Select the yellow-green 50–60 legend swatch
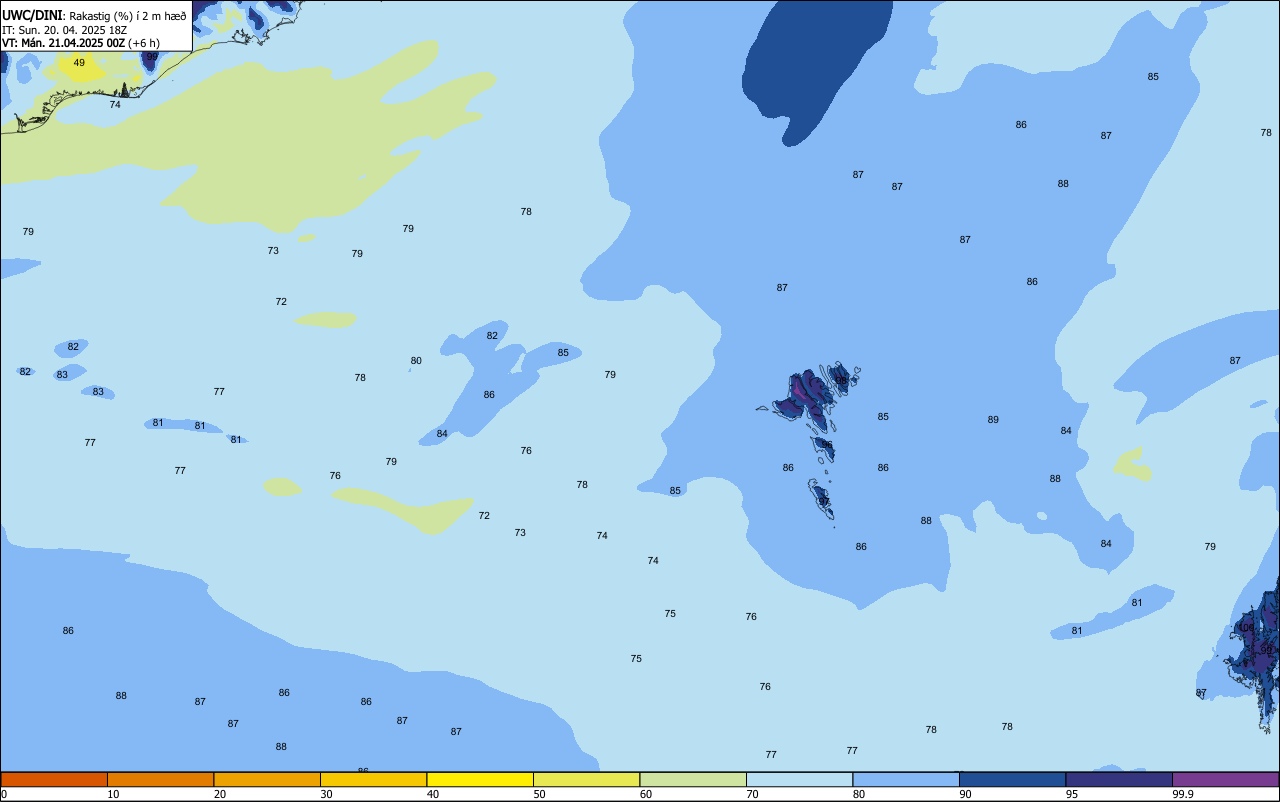Screen dimensions: 1280x802 click(586, 779)
